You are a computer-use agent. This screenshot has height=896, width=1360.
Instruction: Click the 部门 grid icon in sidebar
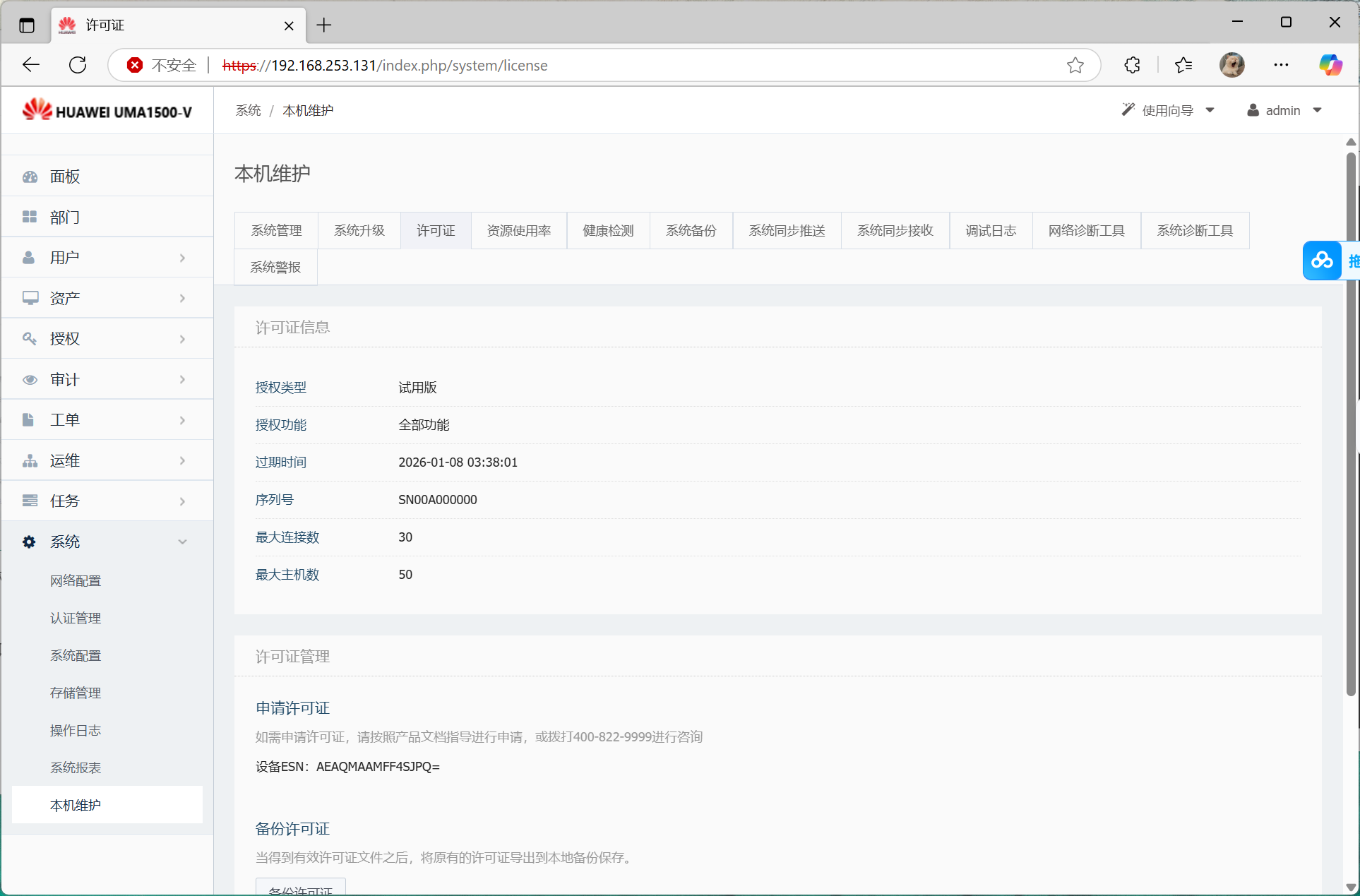(x=30, y=217)
